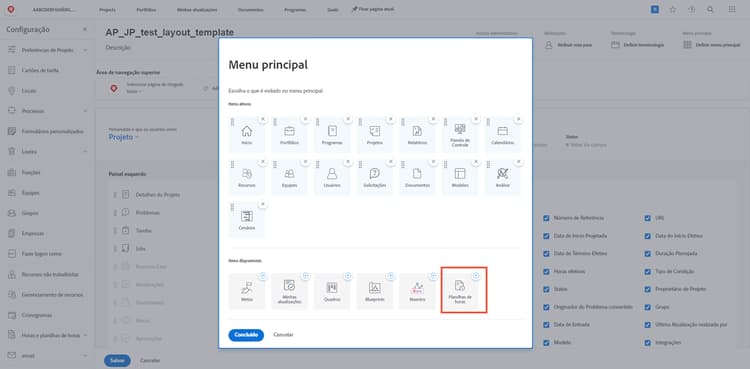This screenshot has width=750, height=369.
Task: Click the Blueprints available tile
Action: [375, 291]
